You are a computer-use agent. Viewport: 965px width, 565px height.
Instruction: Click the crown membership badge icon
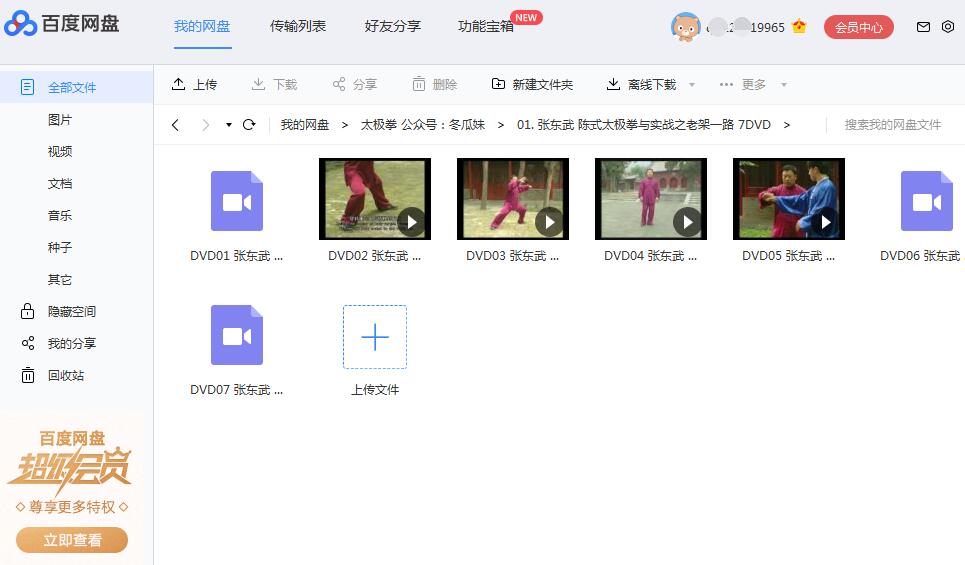coord(799,26)
